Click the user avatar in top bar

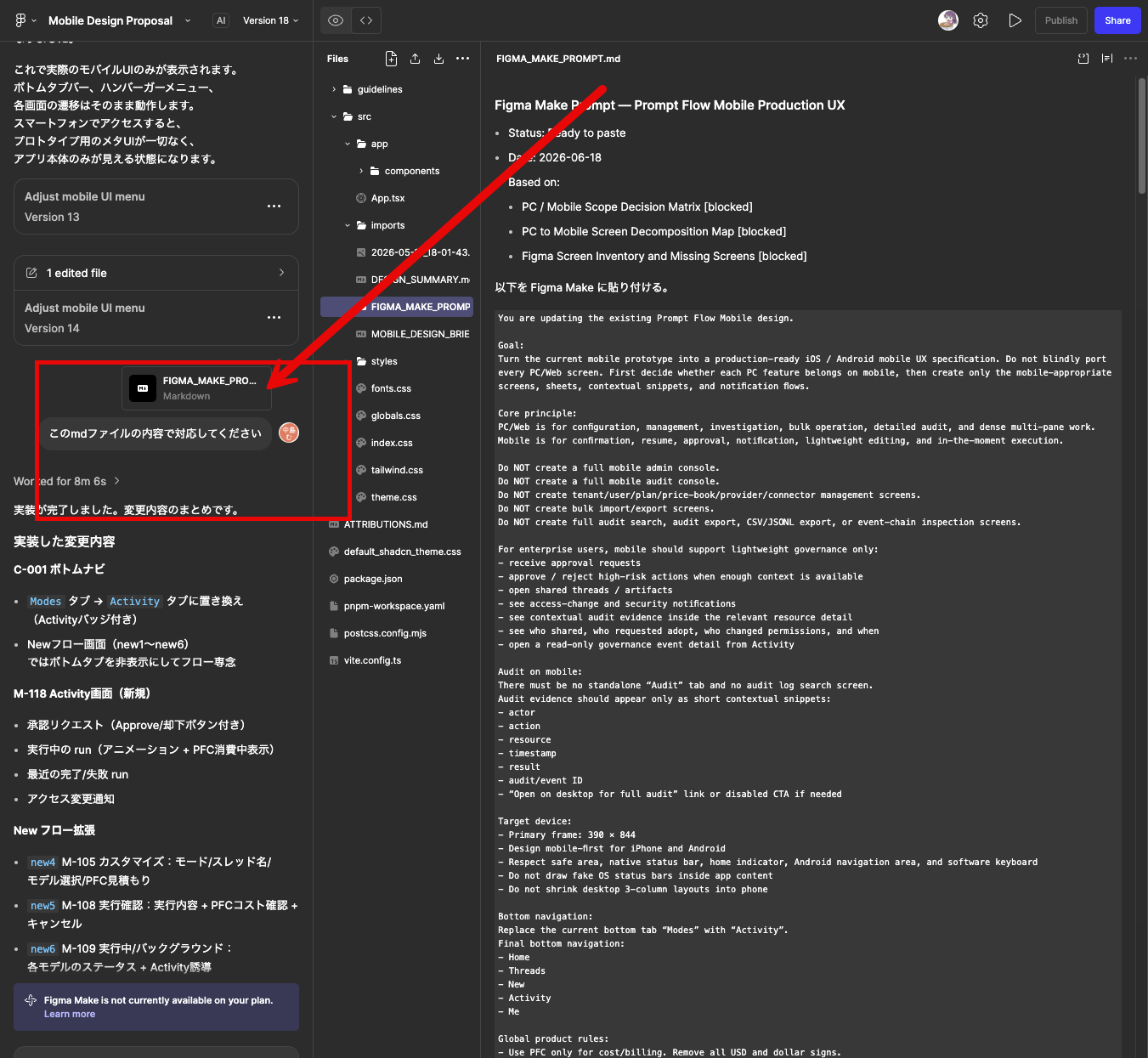click(948, 20)
